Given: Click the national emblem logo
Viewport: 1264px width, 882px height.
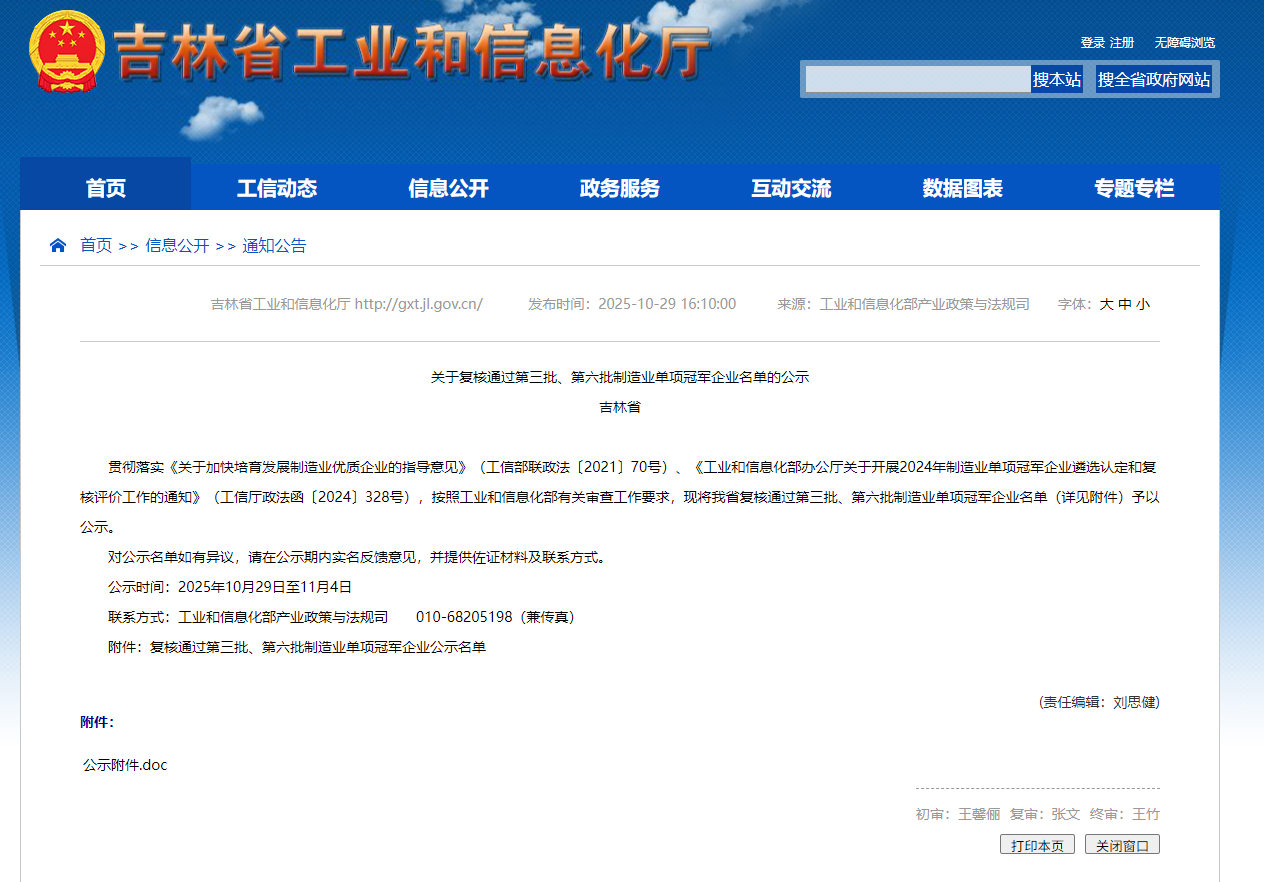Looking at the screenshot, I should click(x=66, y=50).
